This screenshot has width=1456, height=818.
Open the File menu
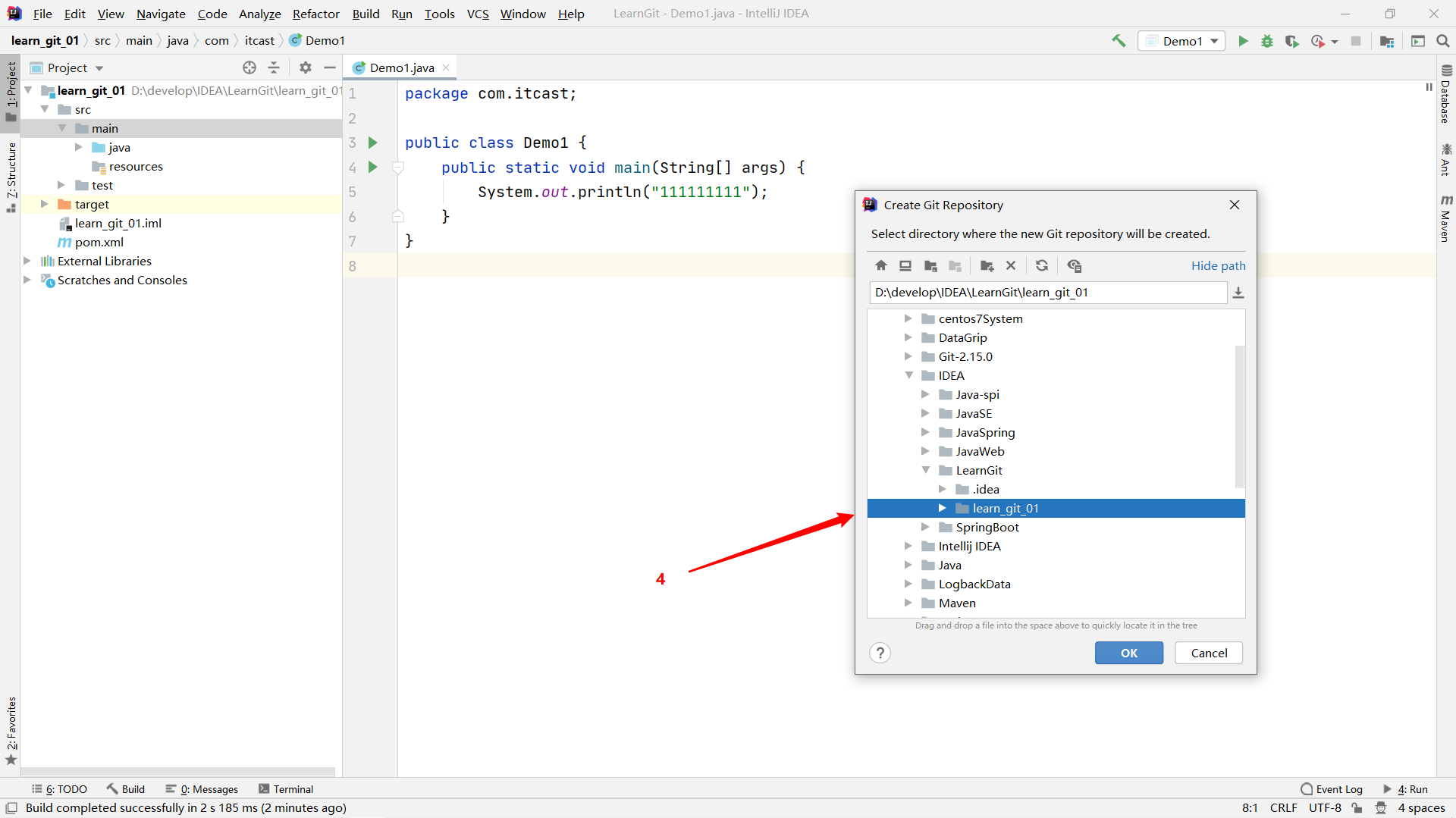[x=42, y=14]
